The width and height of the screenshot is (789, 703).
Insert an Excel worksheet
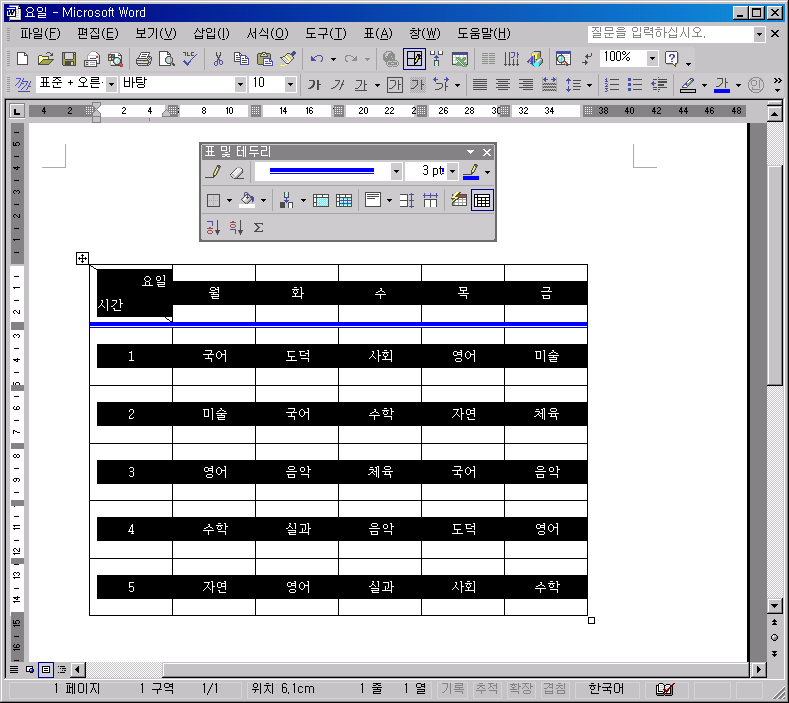(x=460, y=59)
